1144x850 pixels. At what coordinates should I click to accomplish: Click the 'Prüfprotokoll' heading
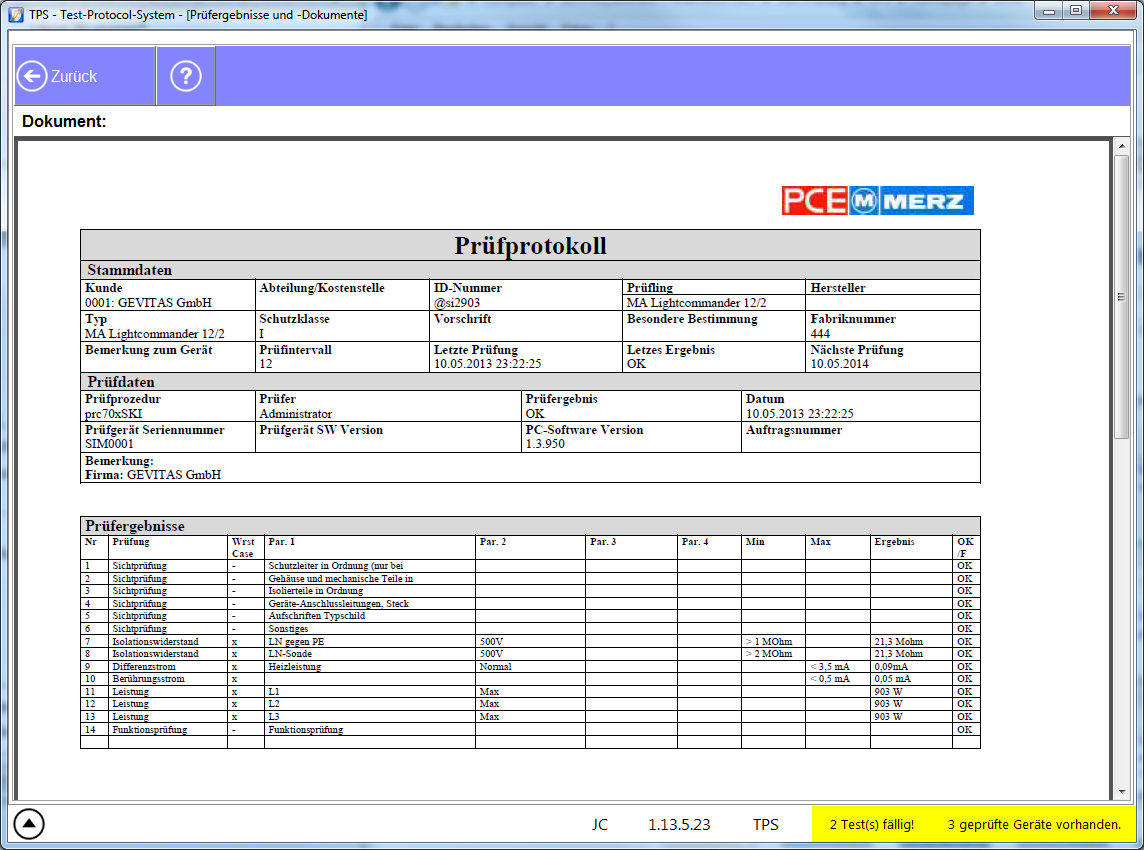pyautogui.click(x=530, y=246)
